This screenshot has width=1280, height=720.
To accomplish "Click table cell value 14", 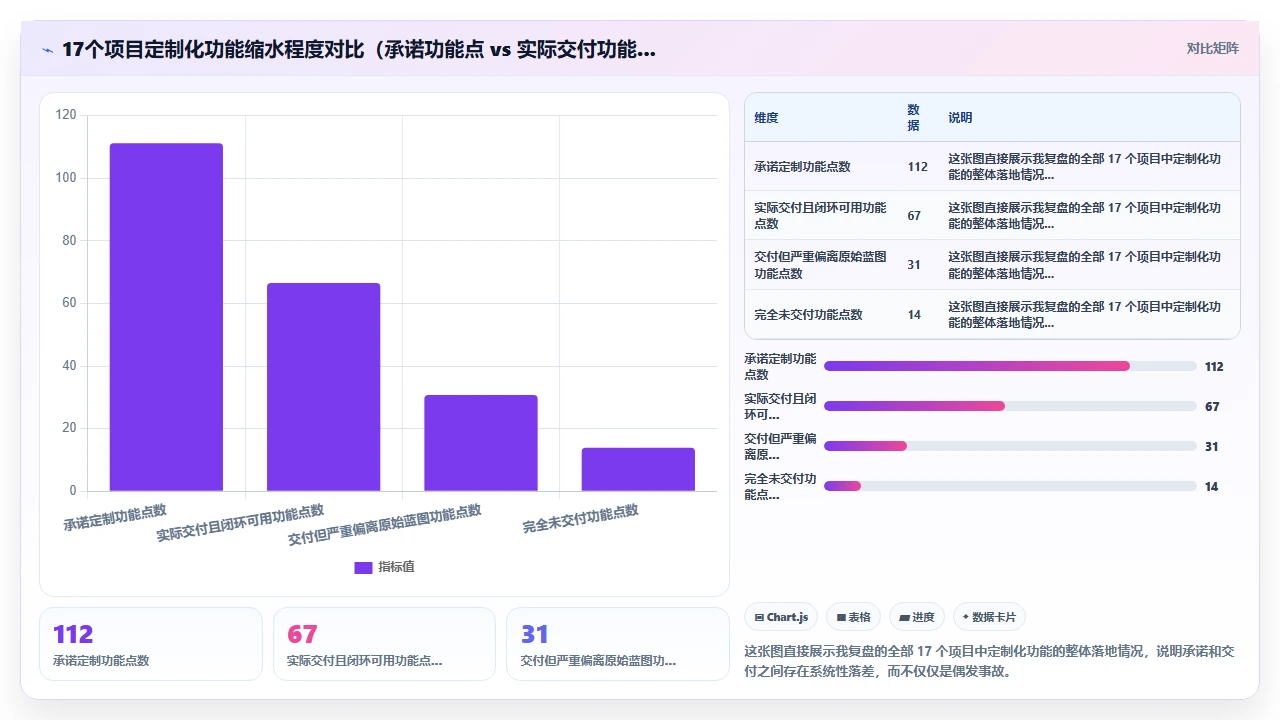I will 914,315.
